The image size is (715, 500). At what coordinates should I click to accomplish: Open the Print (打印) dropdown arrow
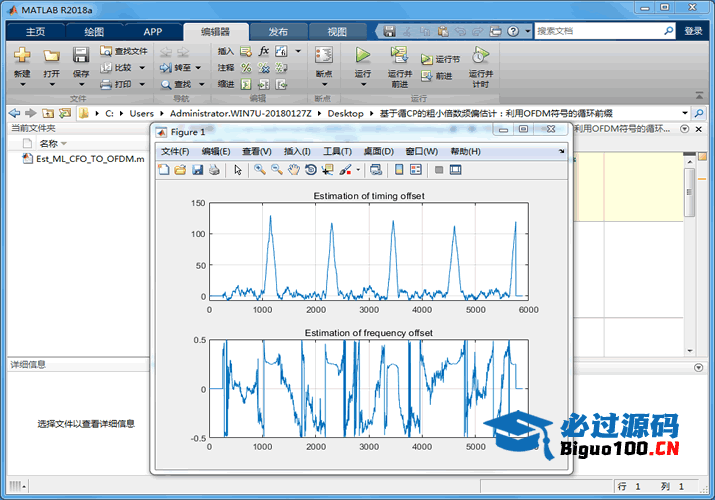(142, 84)
